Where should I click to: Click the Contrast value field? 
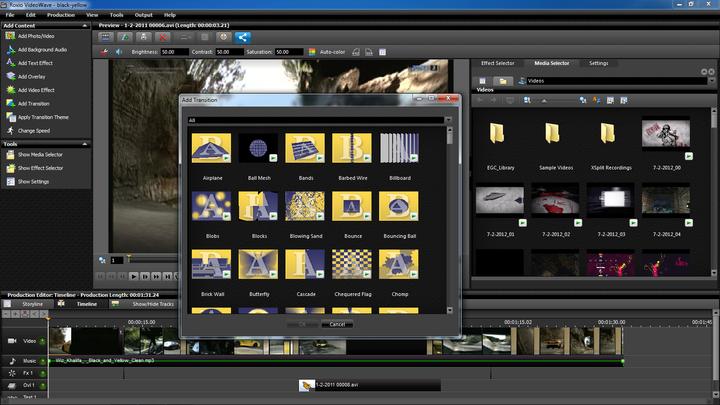pyautogui.click(x=229, y=52)
